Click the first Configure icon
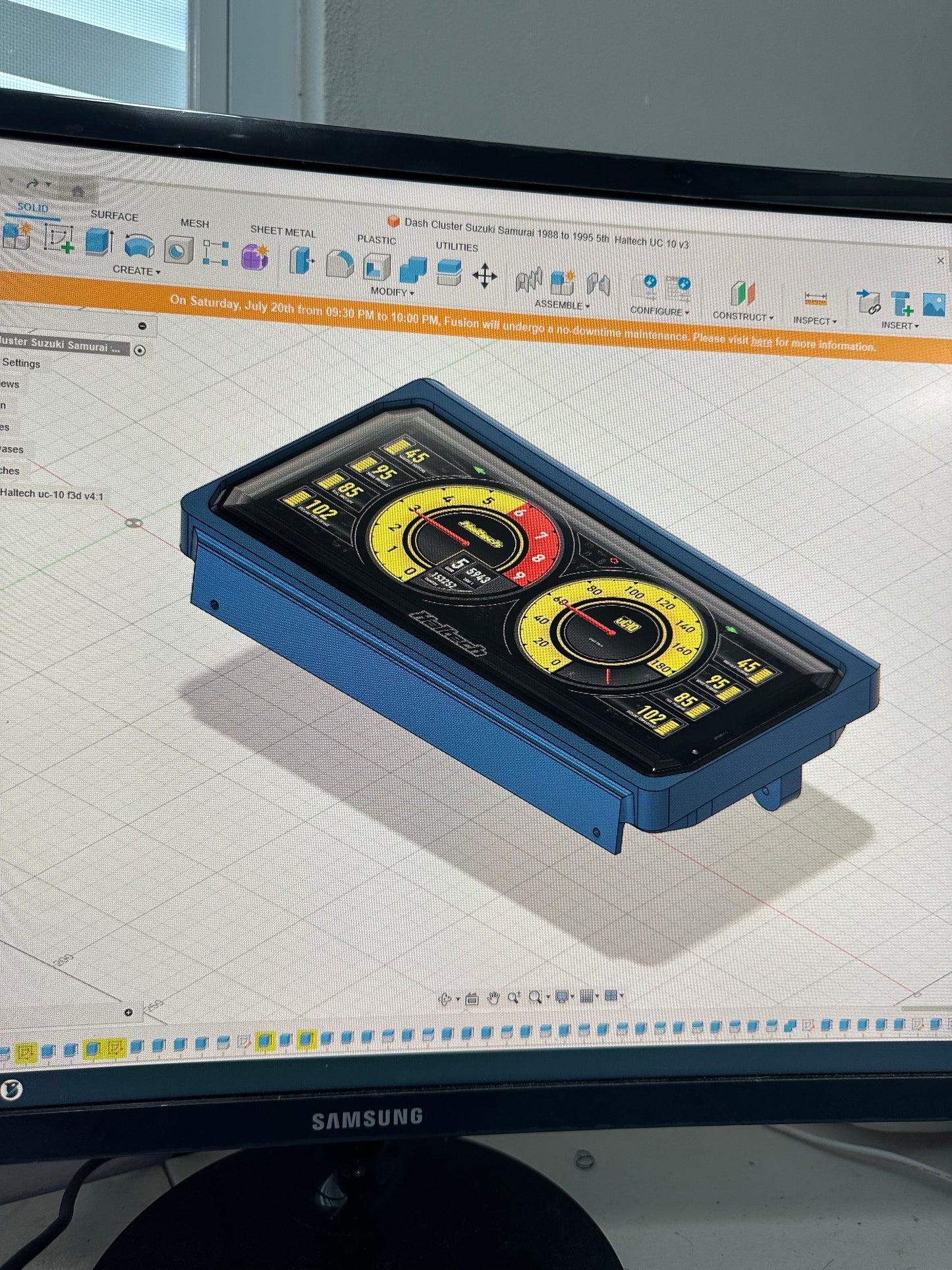Screen dimensions: 952x1270 644,287
